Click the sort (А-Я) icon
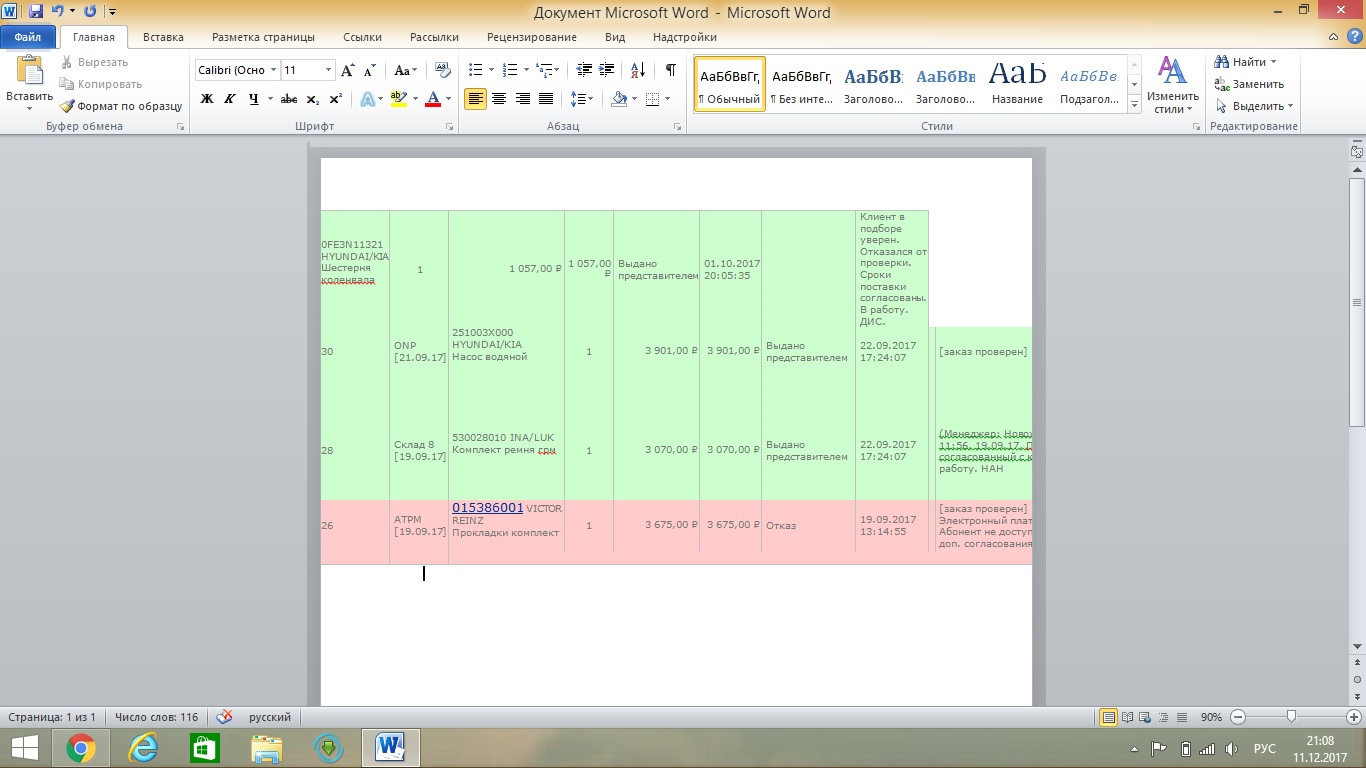This screenshot has width=1366, height=768. point(636,70)
